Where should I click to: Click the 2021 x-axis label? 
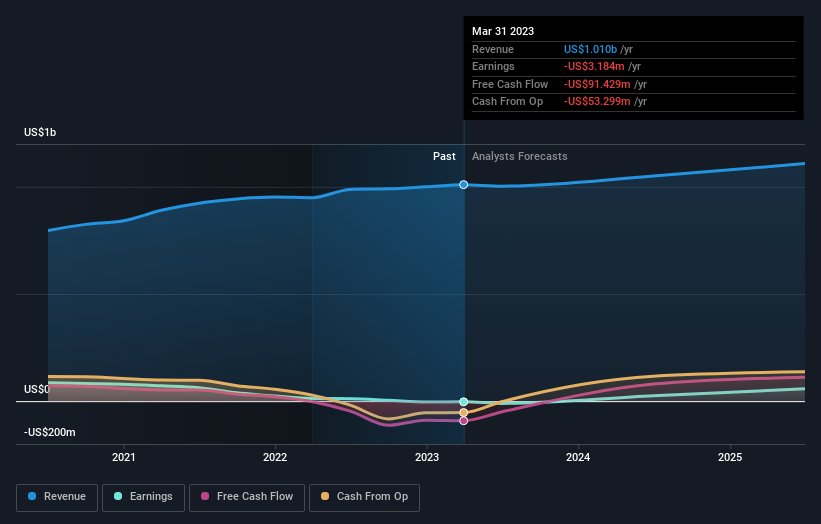pos(124,458)
